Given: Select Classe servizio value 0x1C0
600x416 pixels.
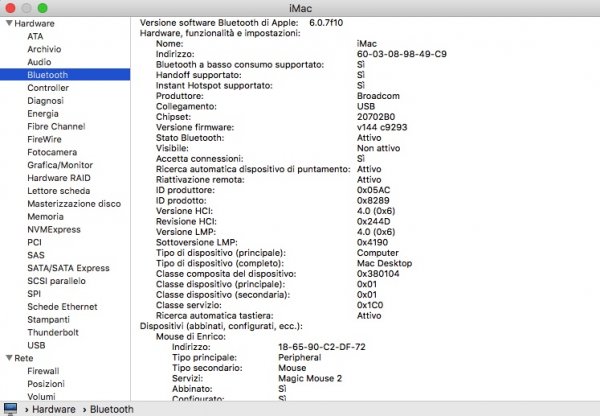Looking at the screenshot, I should pyautogui.click(x=370, y=305).
